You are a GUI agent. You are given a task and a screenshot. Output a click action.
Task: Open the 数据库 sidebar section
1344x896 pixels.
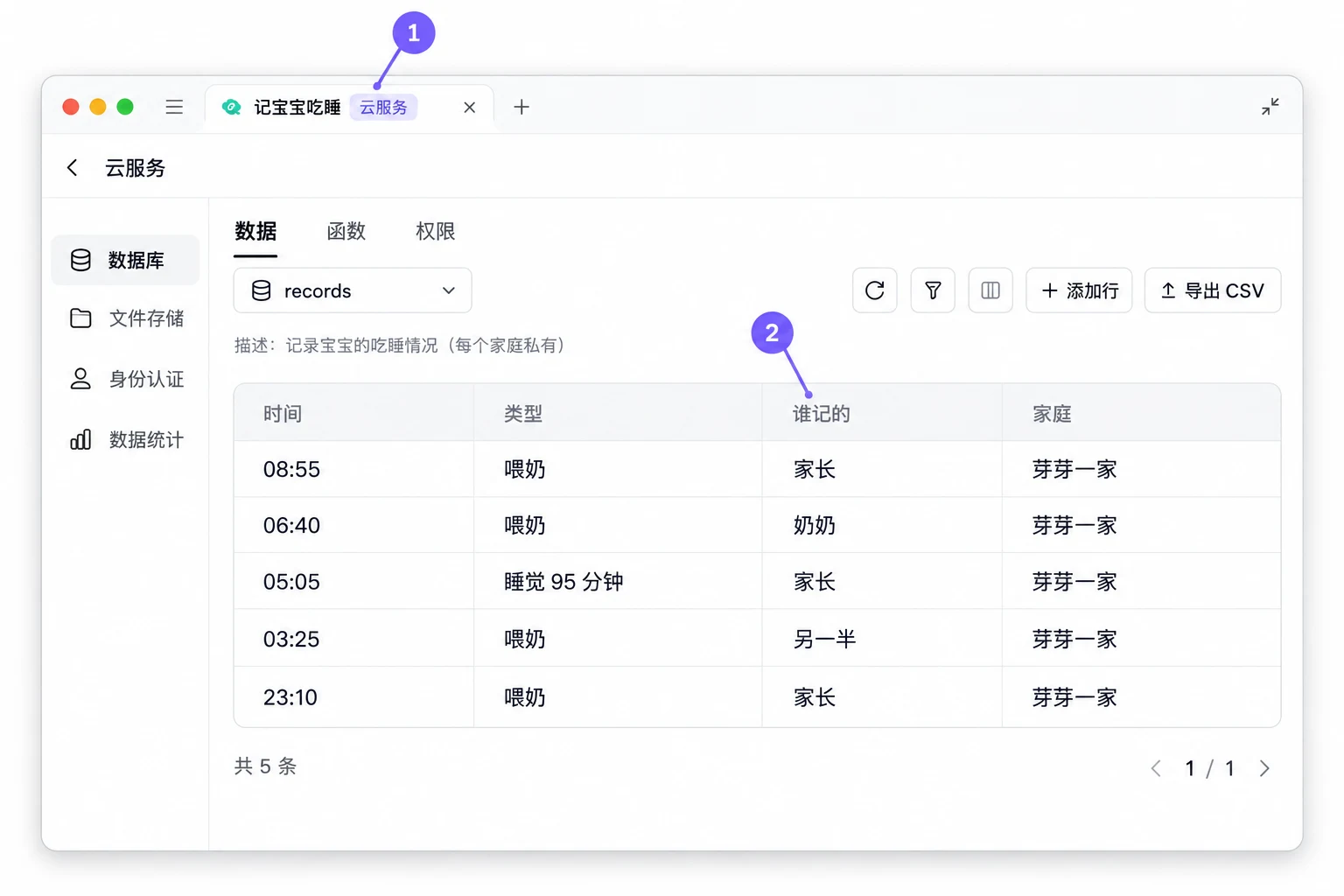(125, 260)
